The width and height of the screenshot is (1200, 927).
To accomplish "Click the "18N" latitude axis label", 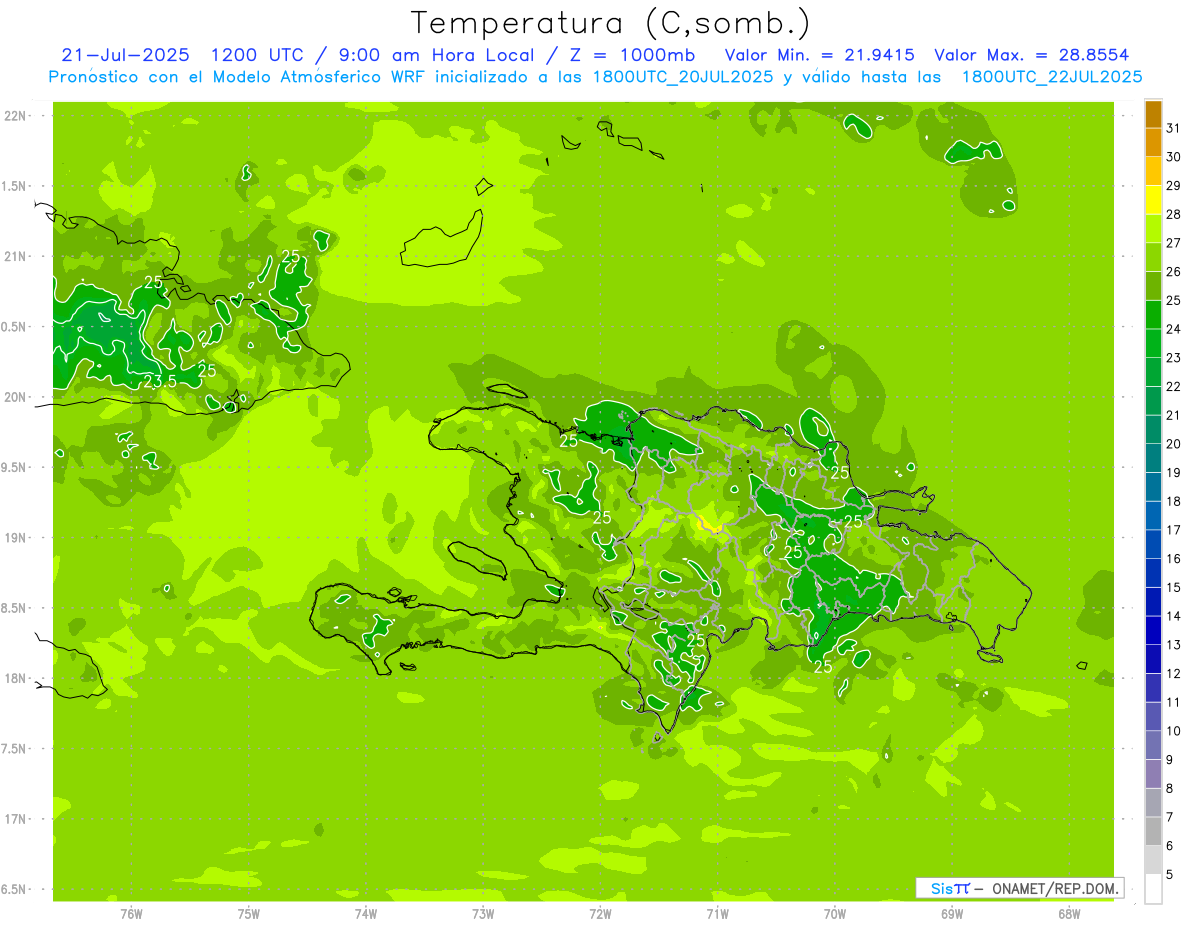I will point(15,679).
